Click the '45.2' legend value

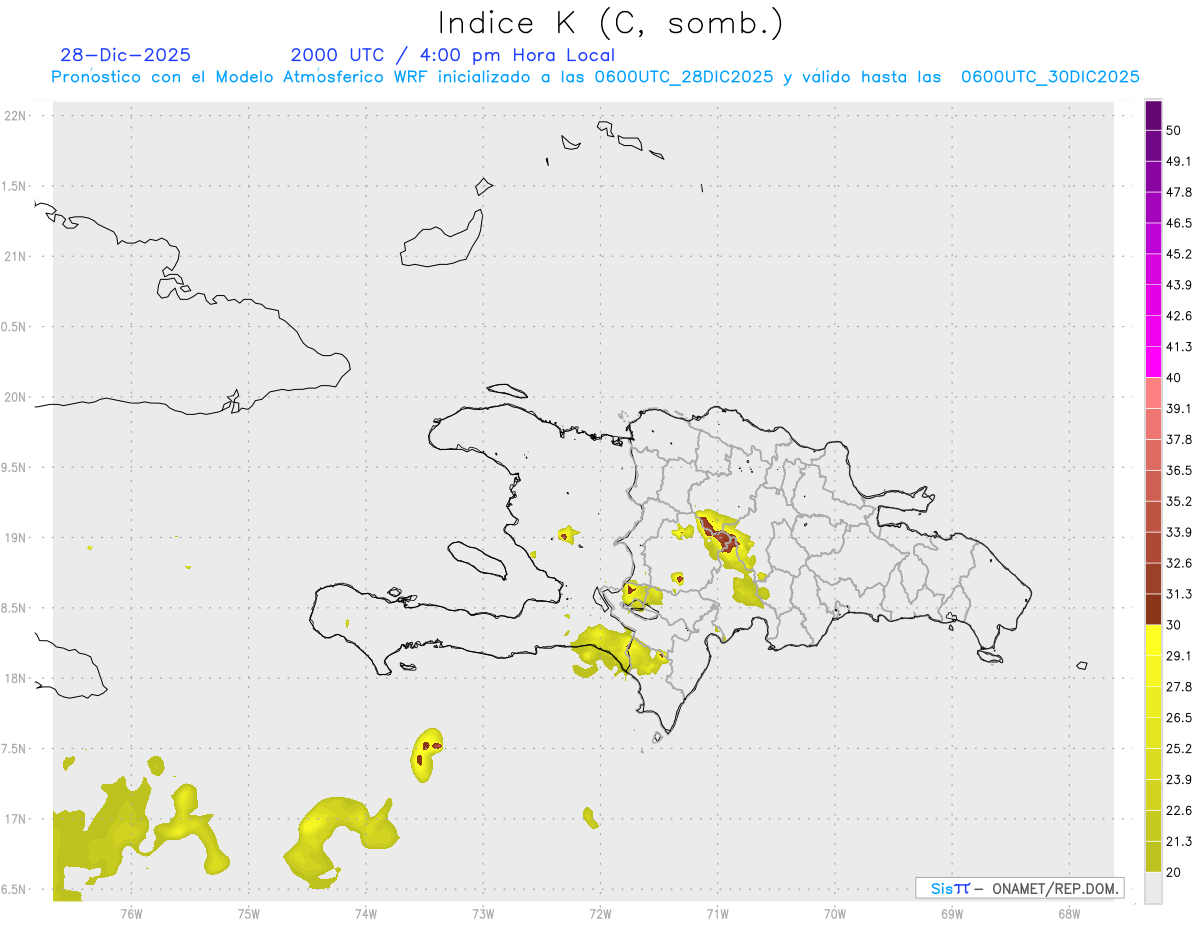[x=1178, y=254]
